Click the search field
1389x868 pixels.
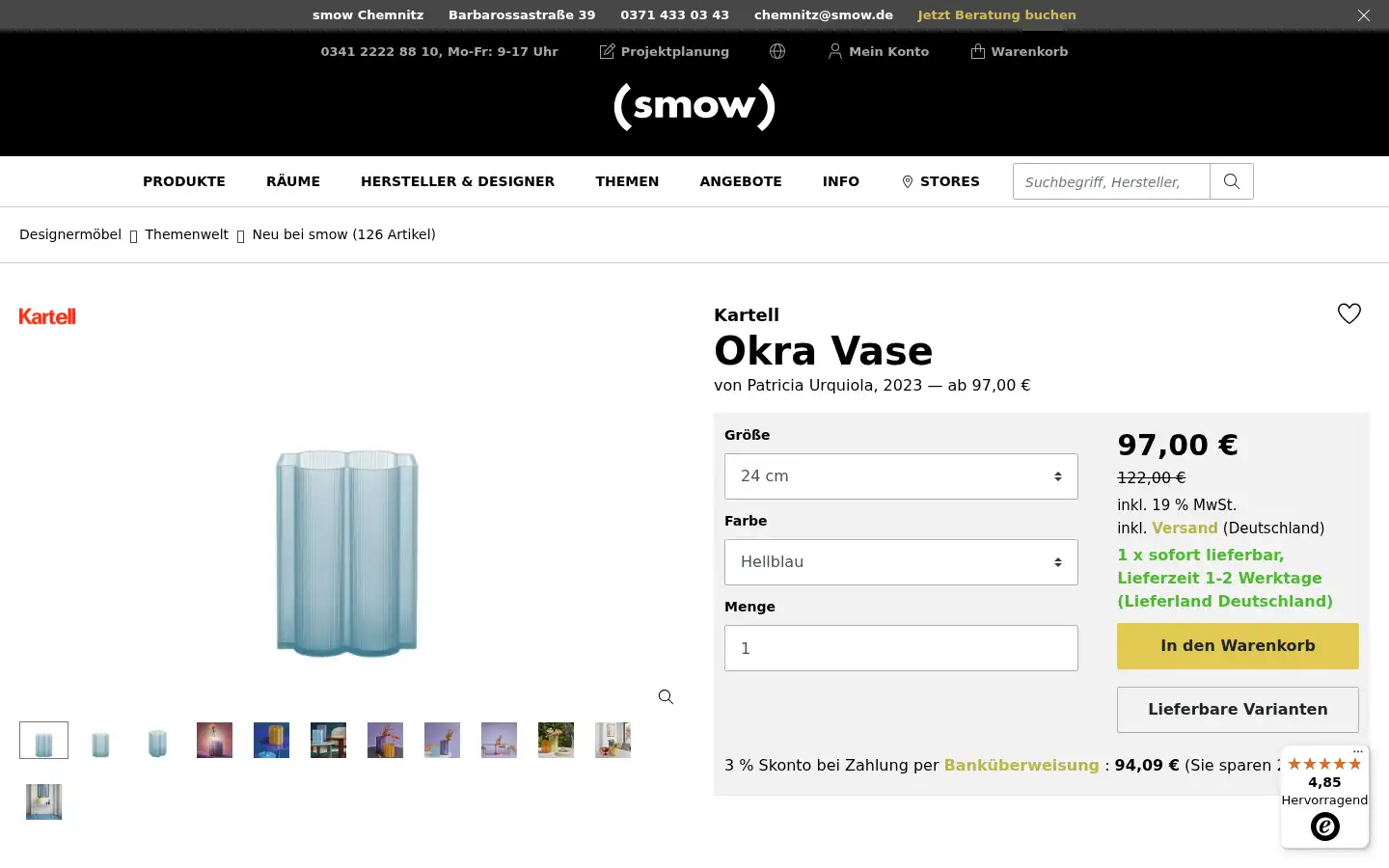pyautogui.click(x=1111, y=181)
